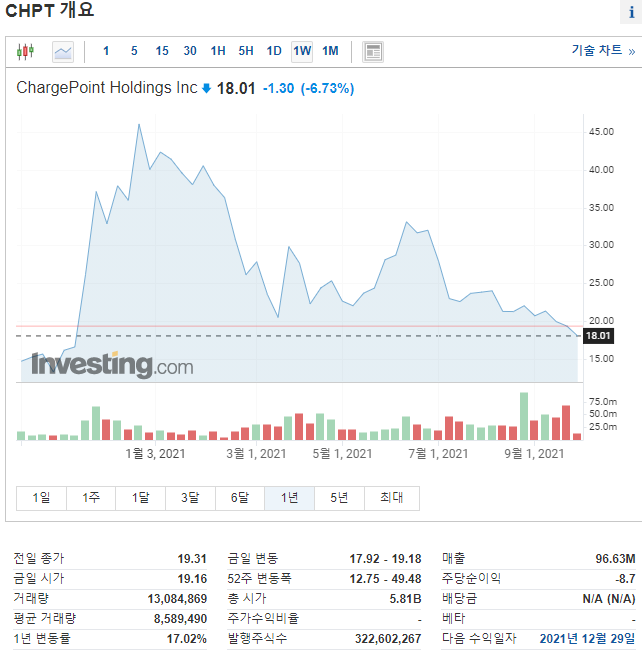The image size is (642, 651).
Task: Choose the 1주 time range
Action: (x=91, y=498)
